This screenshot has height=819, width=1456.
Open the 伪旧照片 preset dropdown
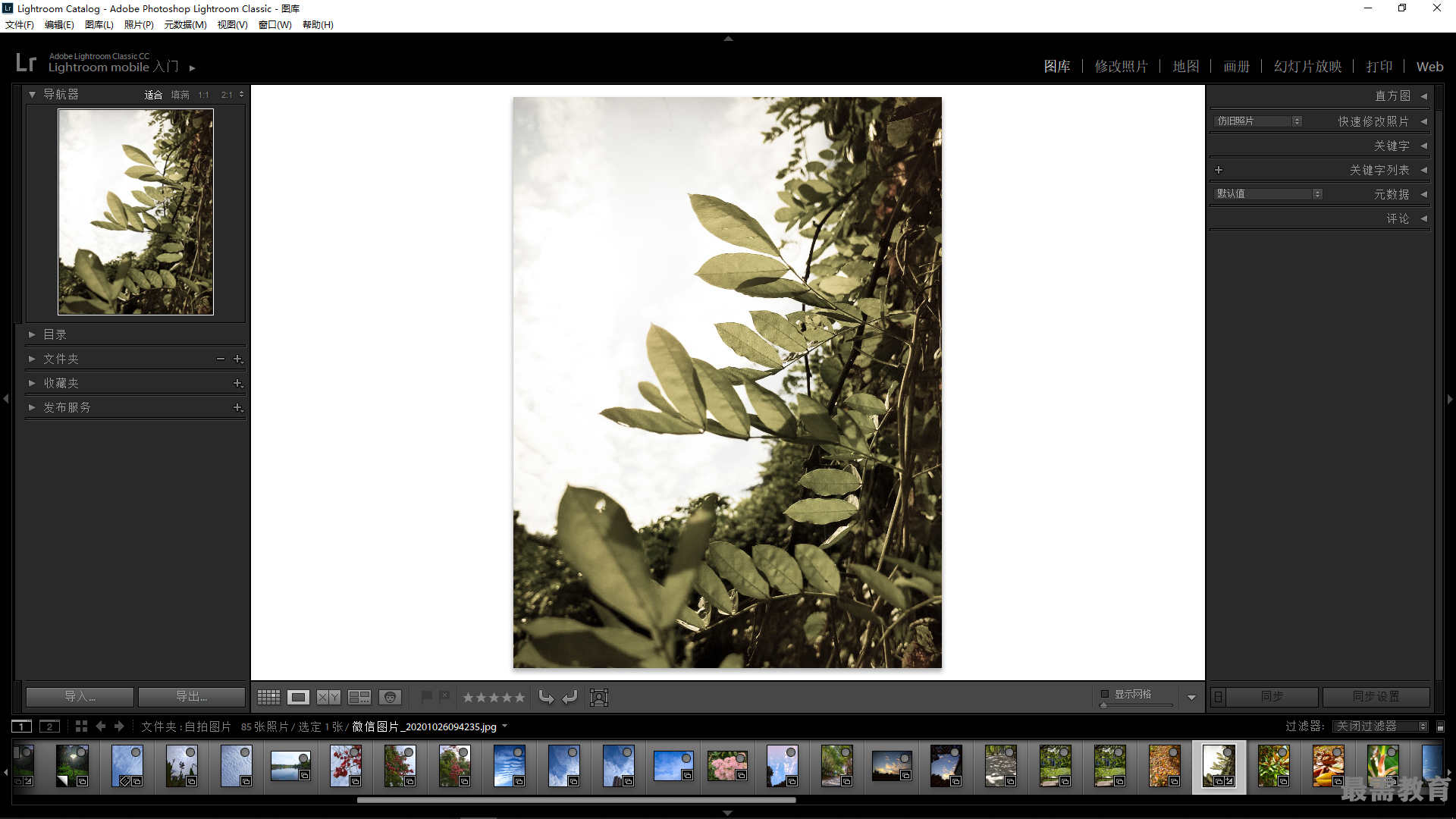[x=1258, y=121]
